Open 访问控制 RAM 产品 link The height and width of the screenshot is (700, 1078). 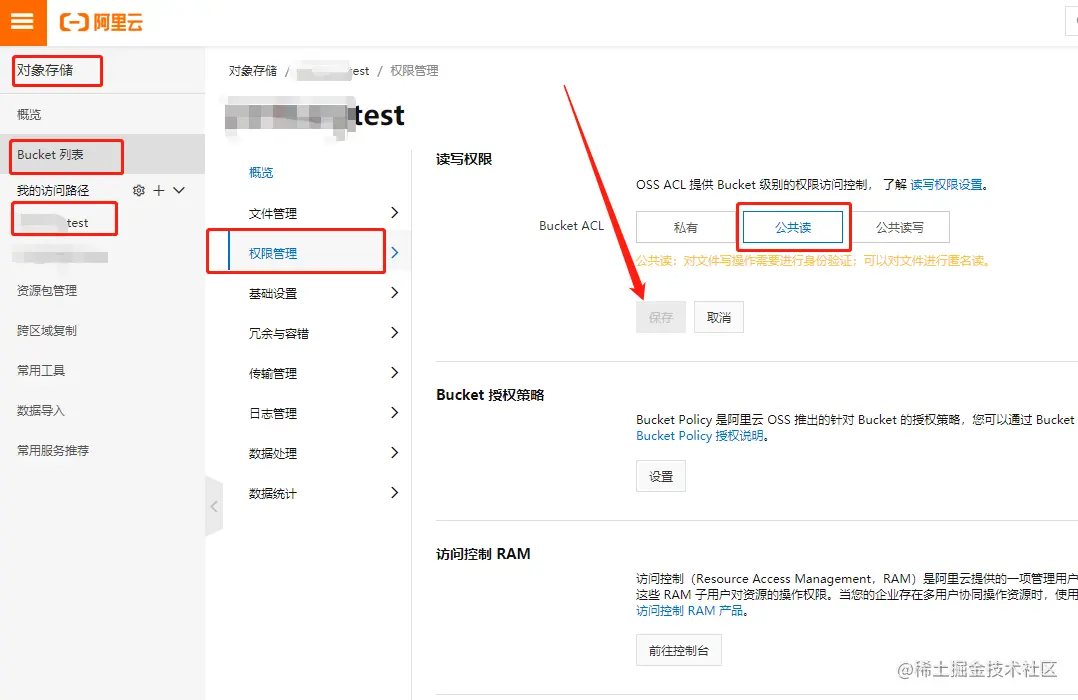(690, 610)
